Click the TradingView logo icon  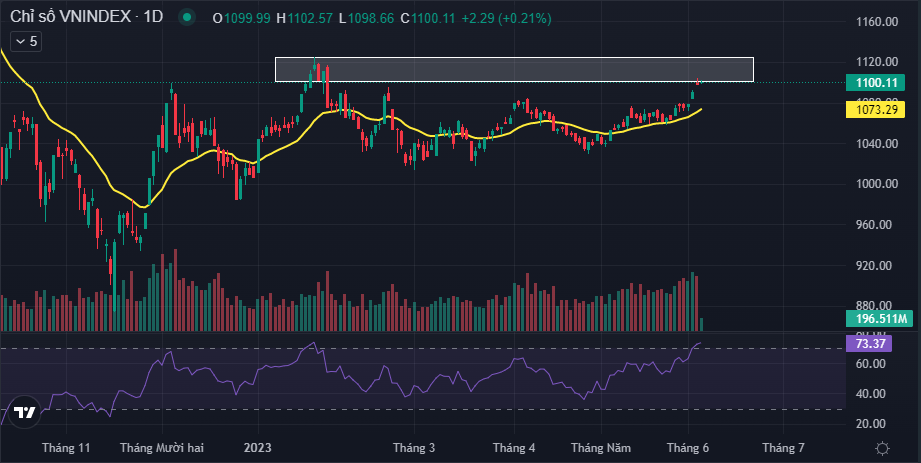(24, 412)
